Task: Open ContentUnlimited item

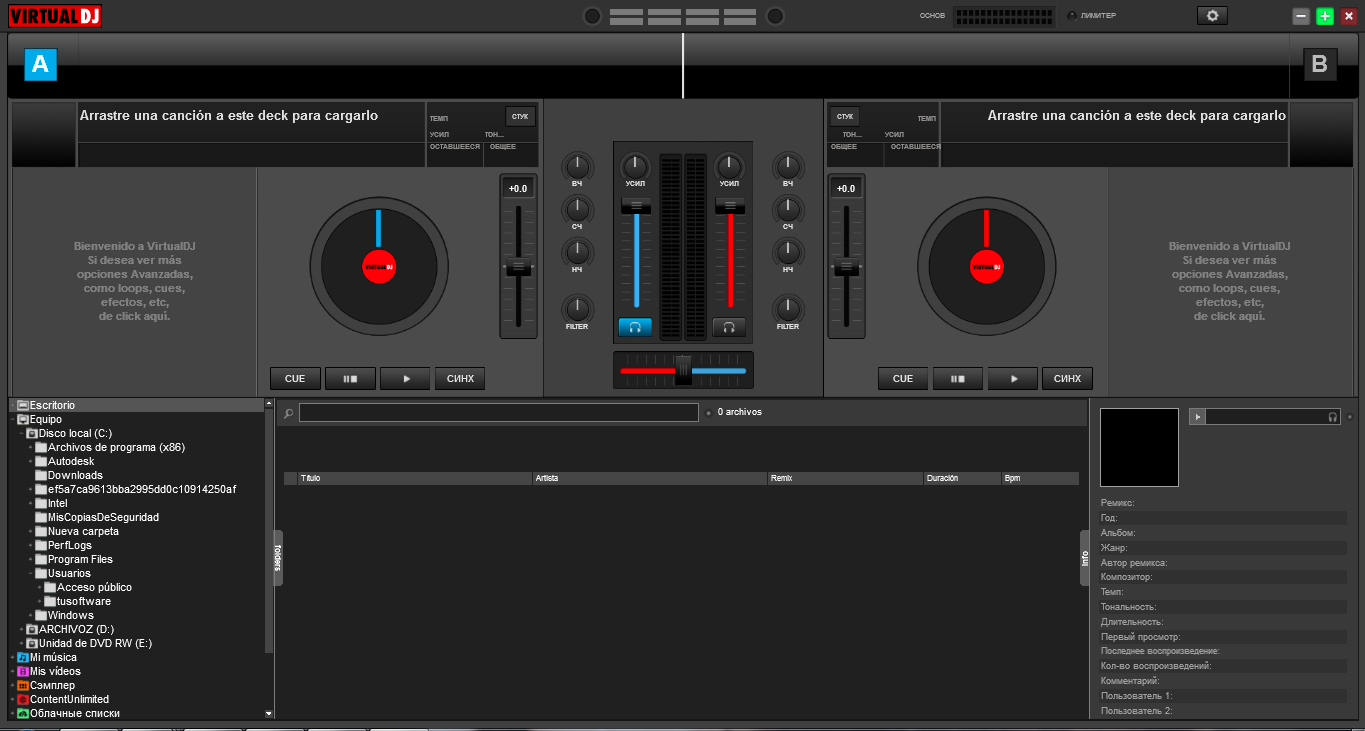Action: [x=69, y=699]
